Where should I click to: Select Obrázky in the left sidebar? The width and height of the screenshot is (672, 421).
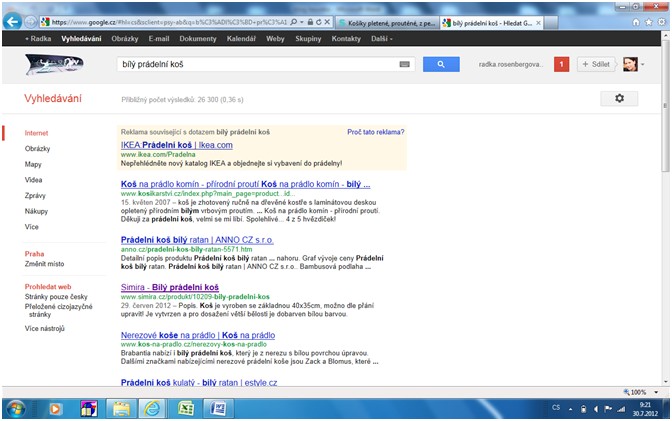click(37, 149)
